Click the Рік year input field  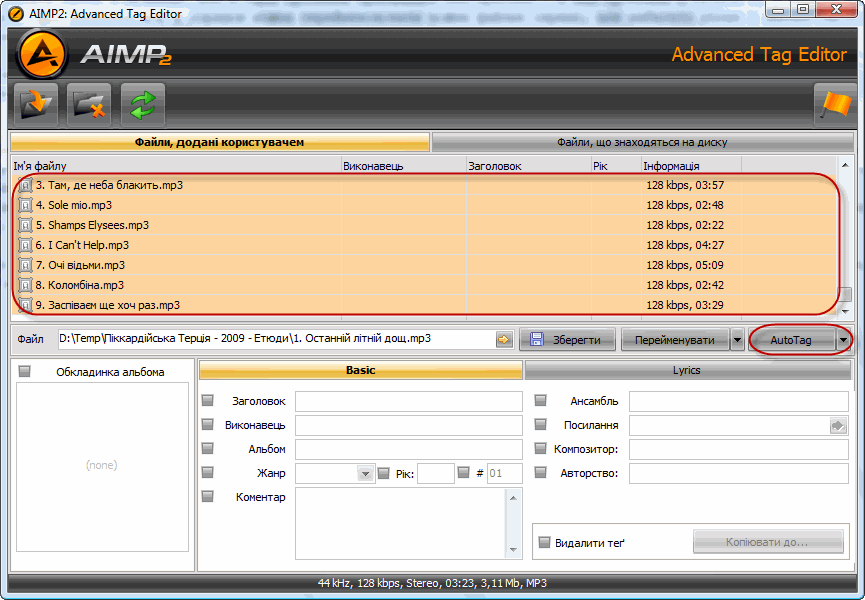(x=436, y=473)
